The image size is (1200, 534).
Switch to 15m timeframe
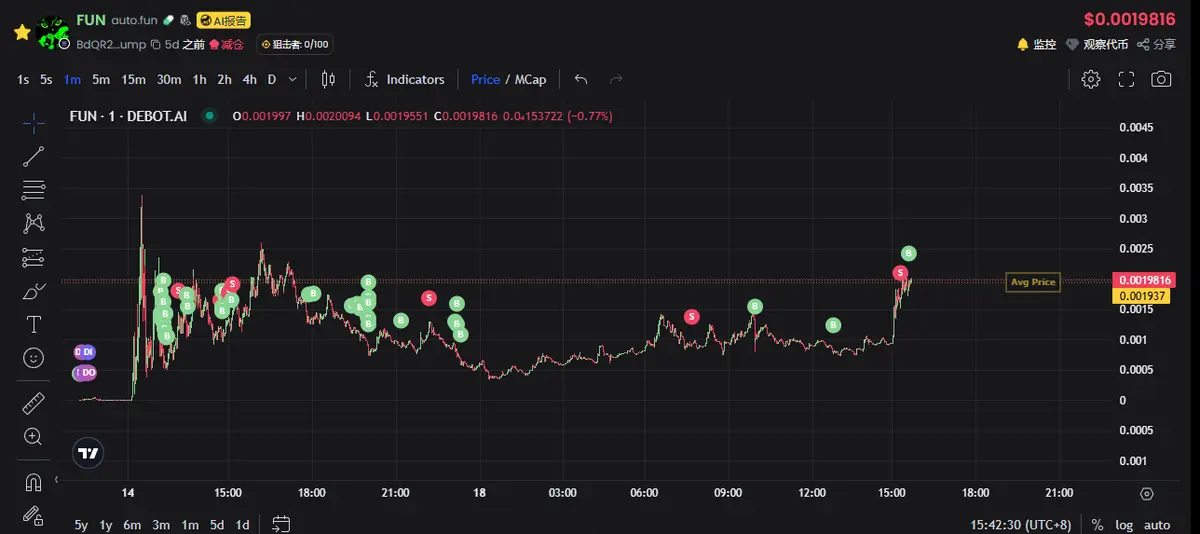pyautogui.click(x=133, y=79)
